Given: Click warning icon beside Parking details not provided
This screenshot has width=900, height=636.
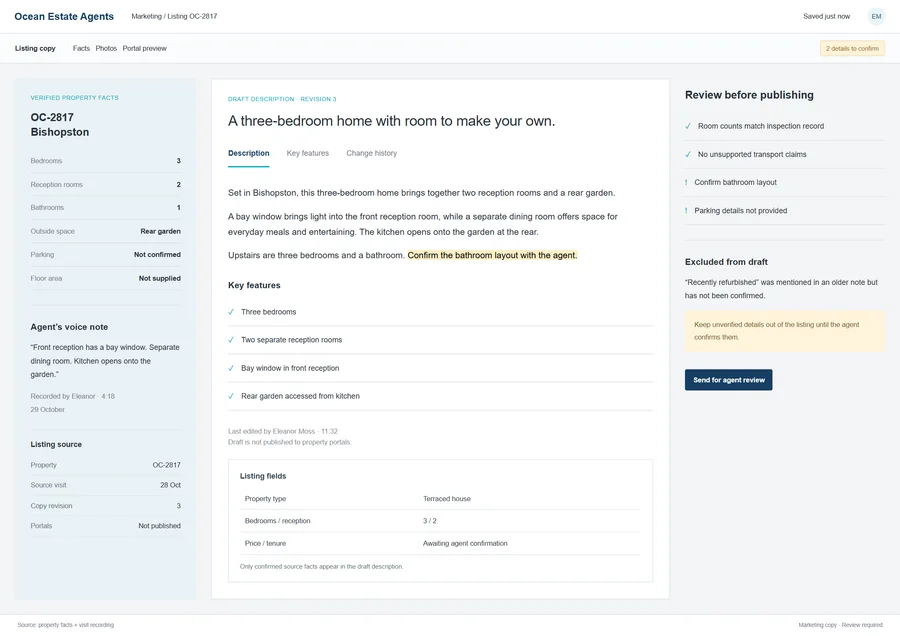Looking at the screenshot, I should pyautogui.click(x=686, y=211).
